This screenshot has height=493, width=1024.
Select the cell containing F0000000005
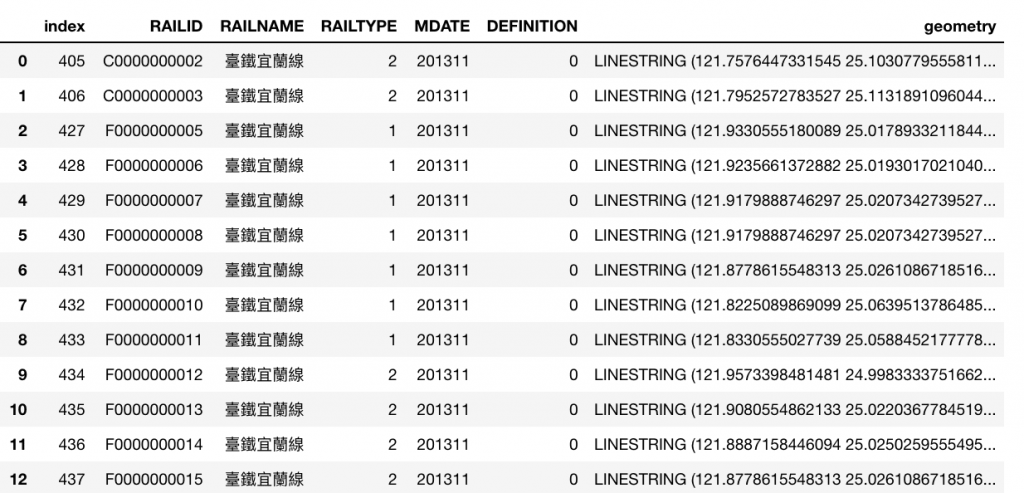(x=154, y=131)
